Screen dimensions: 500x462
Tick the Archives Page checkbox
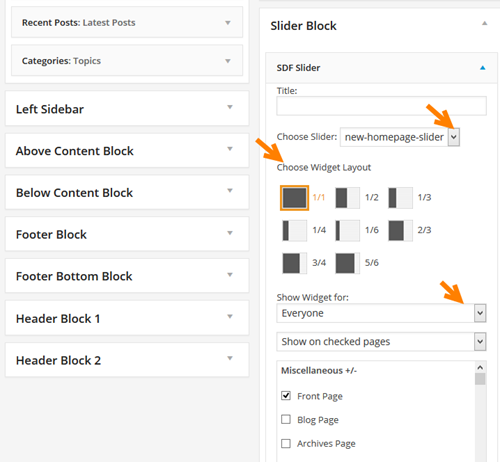[x=286, y=443]
